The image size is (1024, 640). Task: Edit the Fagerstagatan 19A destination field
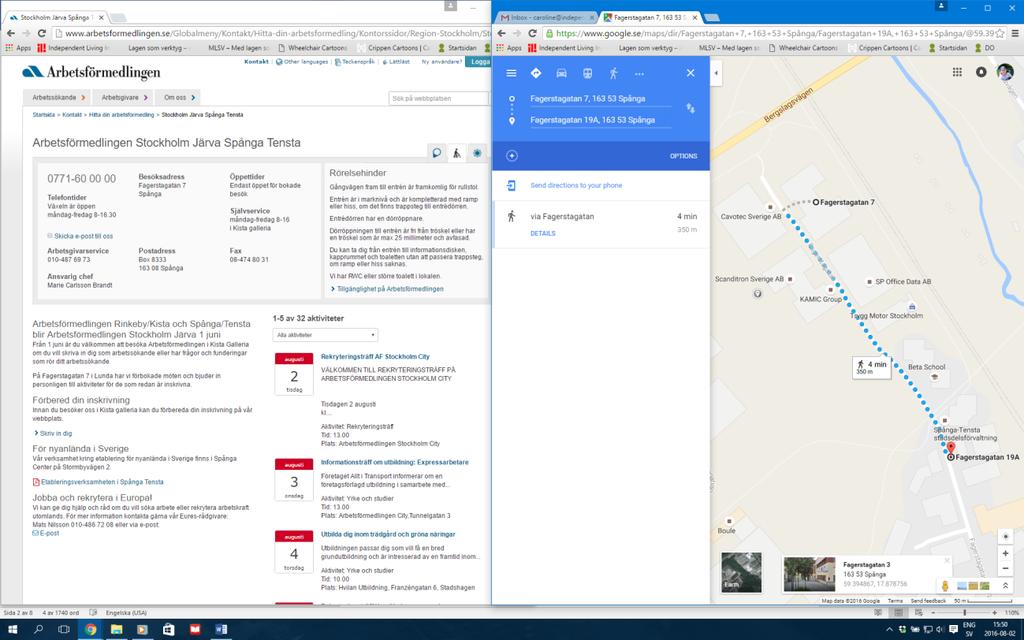click(600, 120)
